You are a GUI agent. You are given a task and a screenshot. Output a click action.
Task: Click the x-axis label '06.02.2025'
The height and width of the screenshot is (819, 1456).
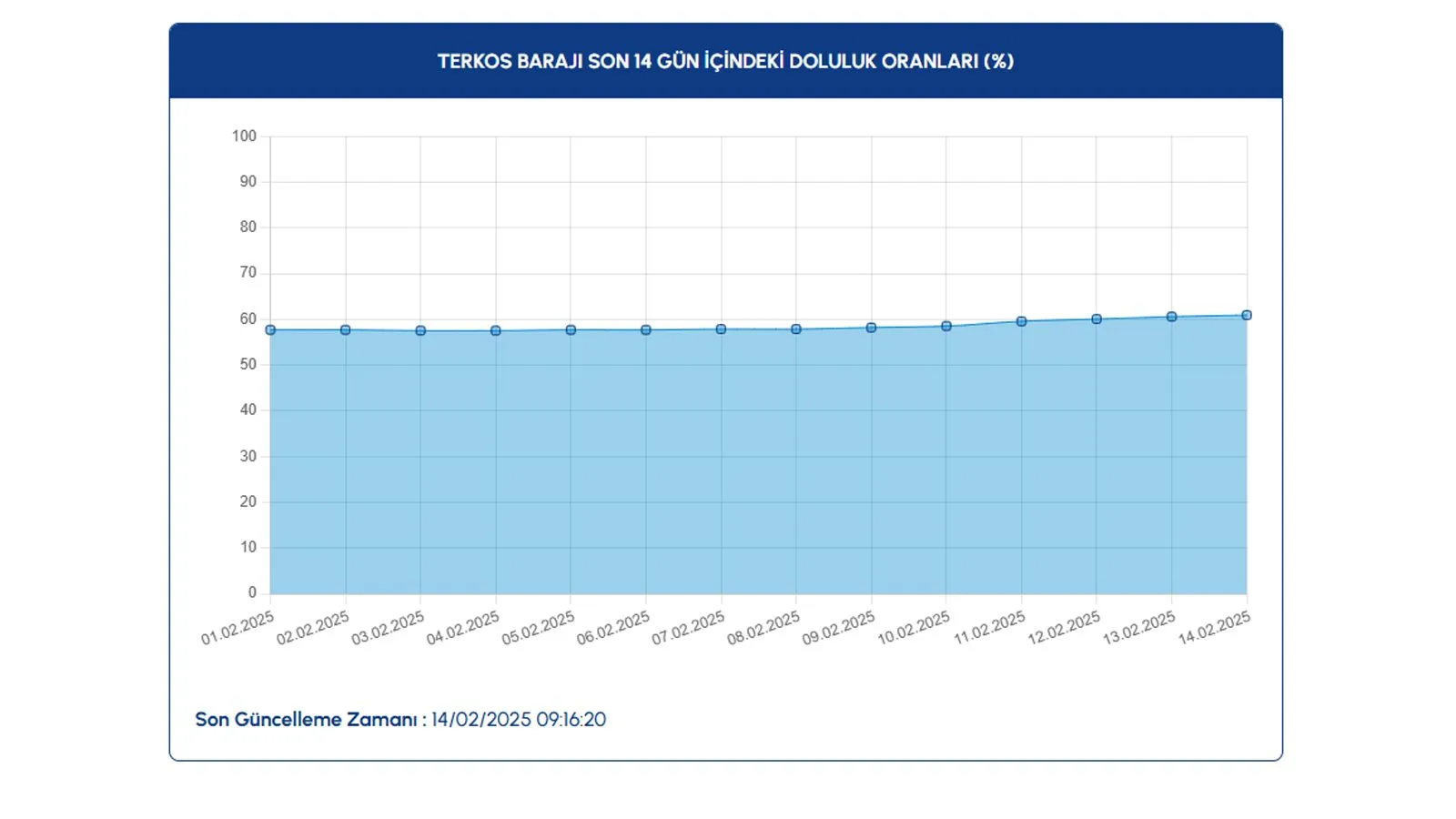(613, 628)
